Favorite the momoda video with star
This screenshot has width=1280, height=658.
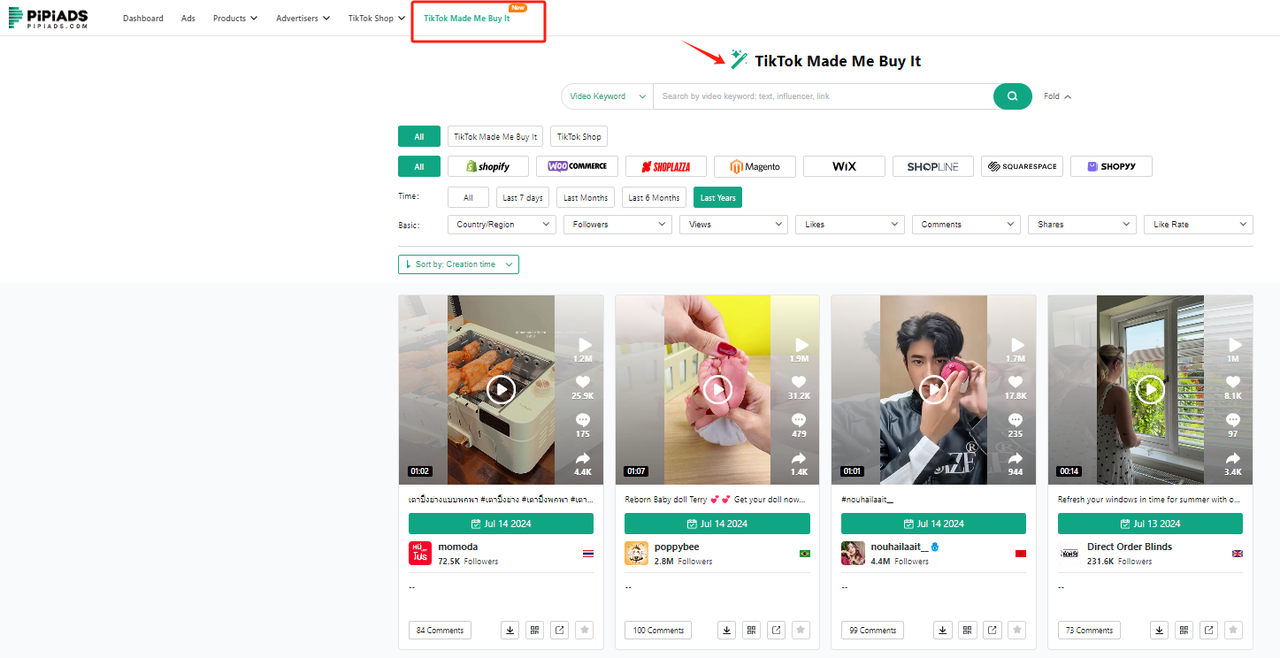(x=585, y=630)
